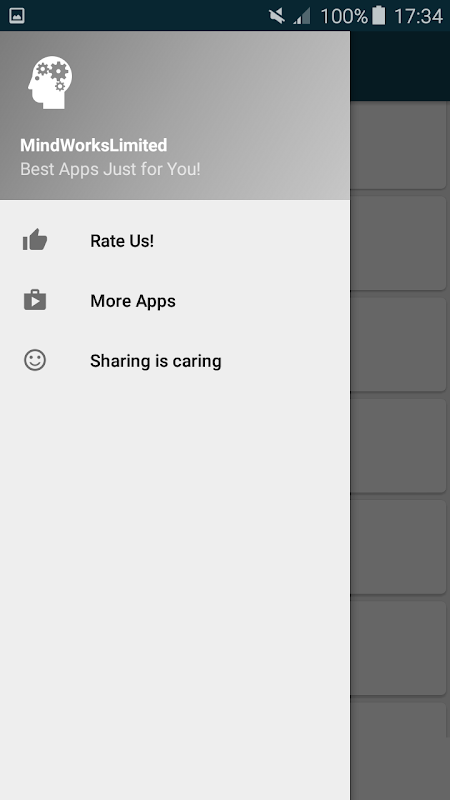Image resolution: width=450 pixels, height=800 pixels.
Task: Tap the Best Apps Just for You! subtitle
Action: pyautogui.click(x=110, y=169)
